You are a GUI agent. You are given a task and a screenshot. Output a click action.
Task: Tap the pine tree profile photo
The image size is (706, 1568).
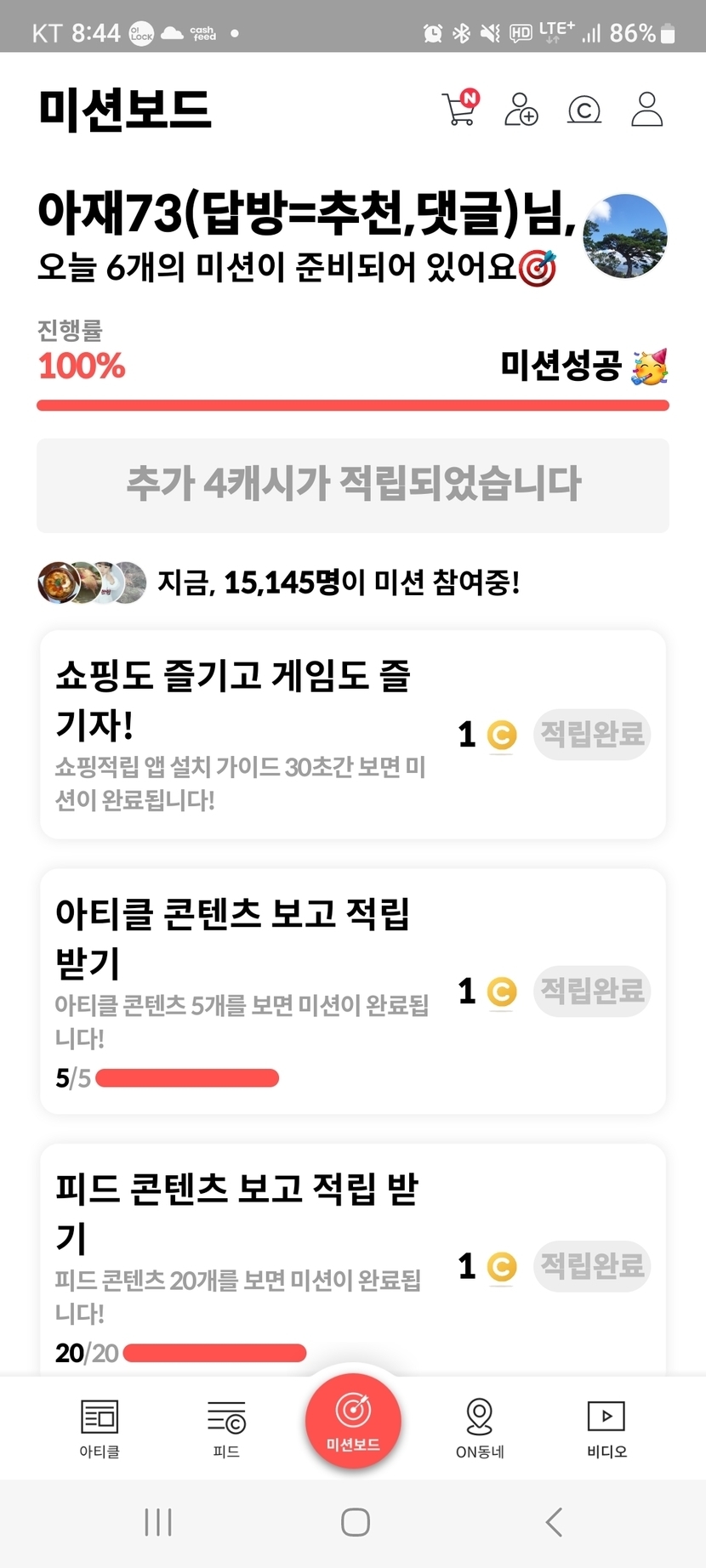(625, 236)
